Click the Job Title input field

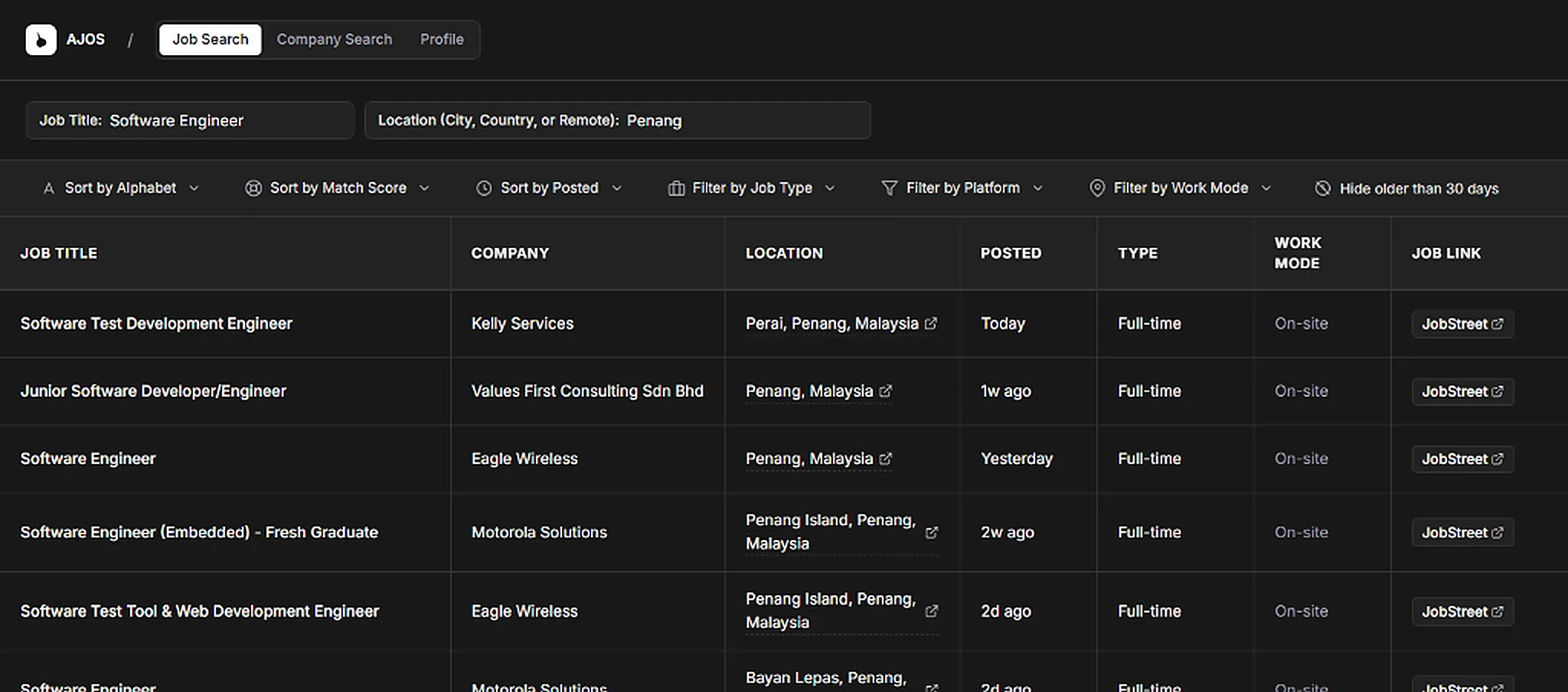[x=190, y=120]
